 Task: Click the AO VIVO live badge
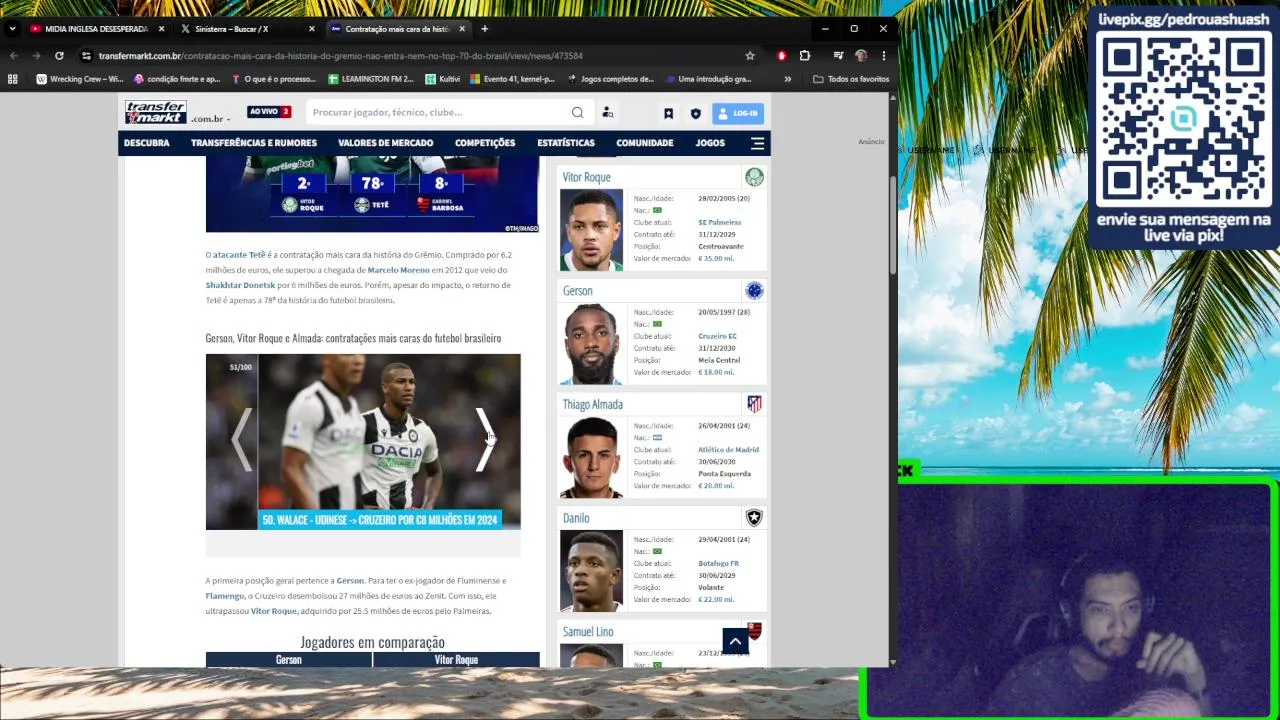coord(269,112)
